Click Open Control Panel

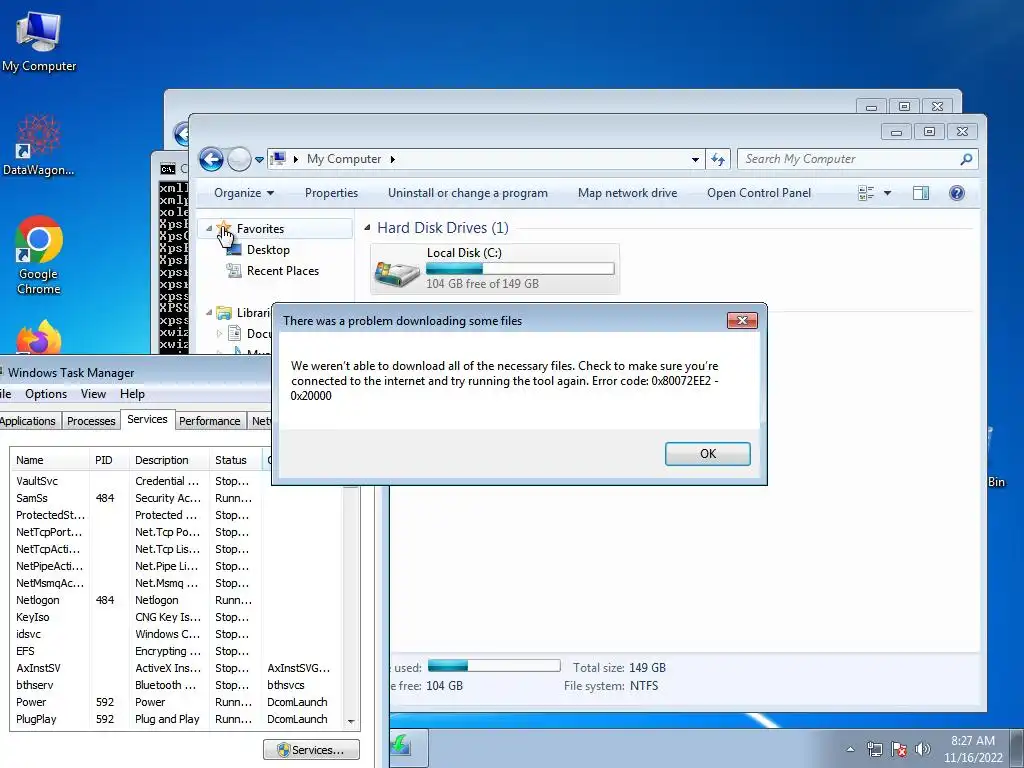759,193
